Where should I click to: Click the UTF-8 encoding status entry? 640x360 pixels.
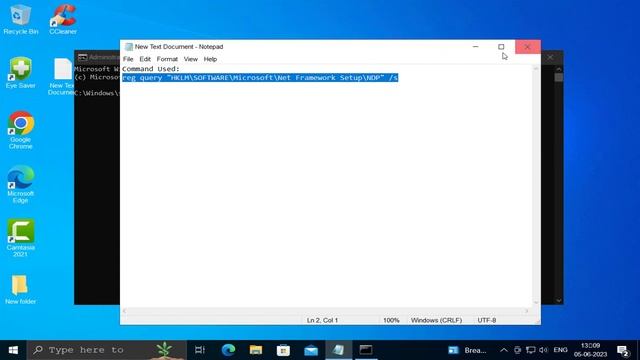[487, 320]
